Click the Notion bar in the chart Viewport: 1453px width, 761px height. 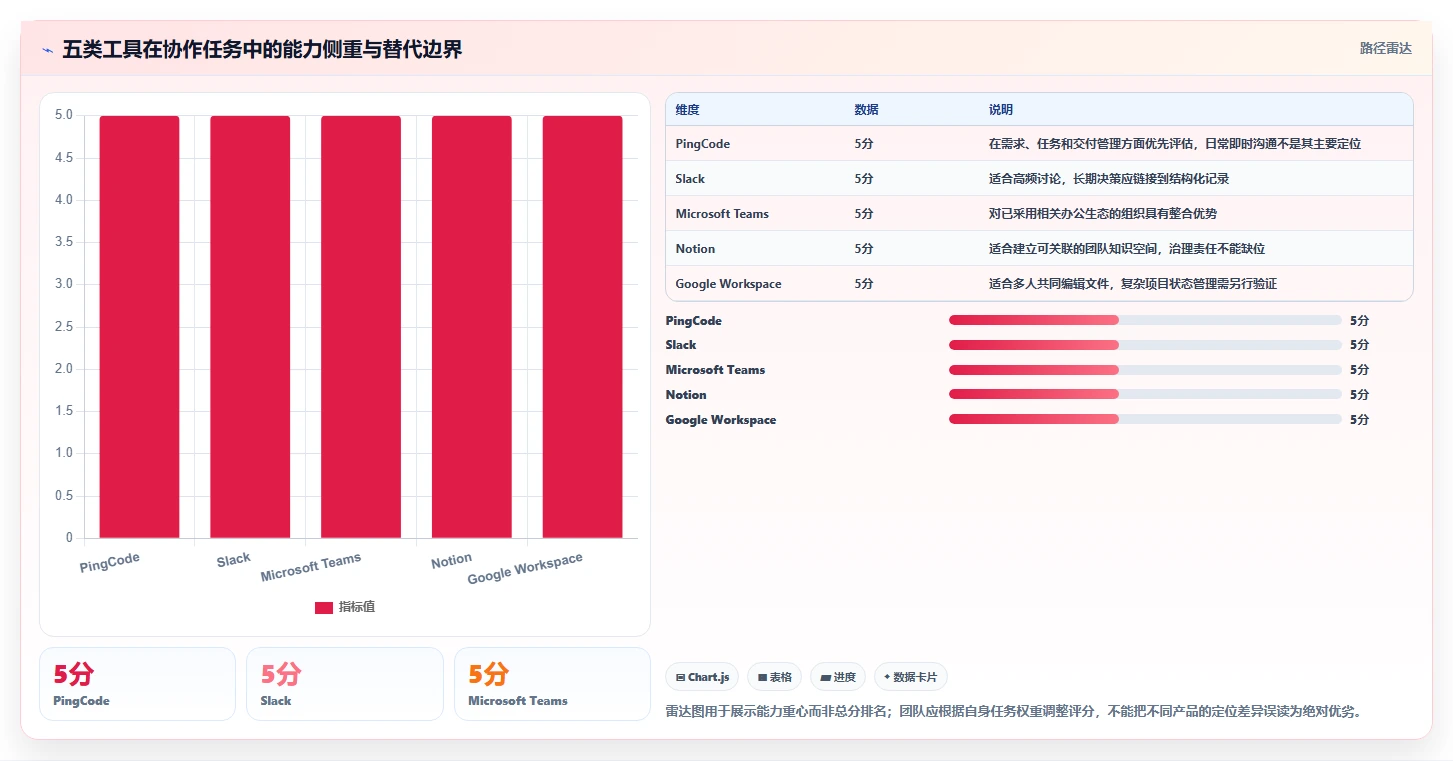coord(472,327)
